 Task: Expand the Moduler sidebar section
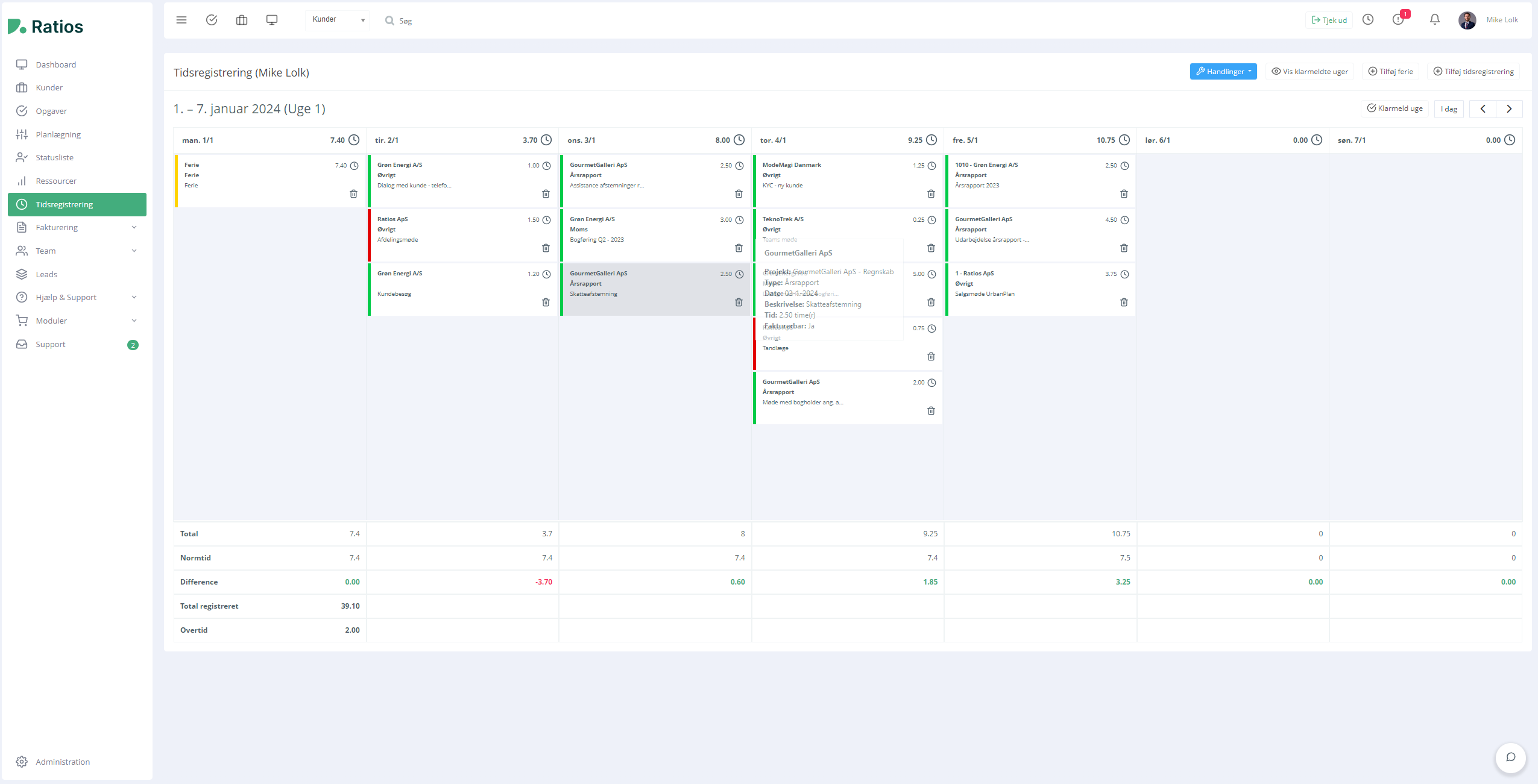(77, 321)
